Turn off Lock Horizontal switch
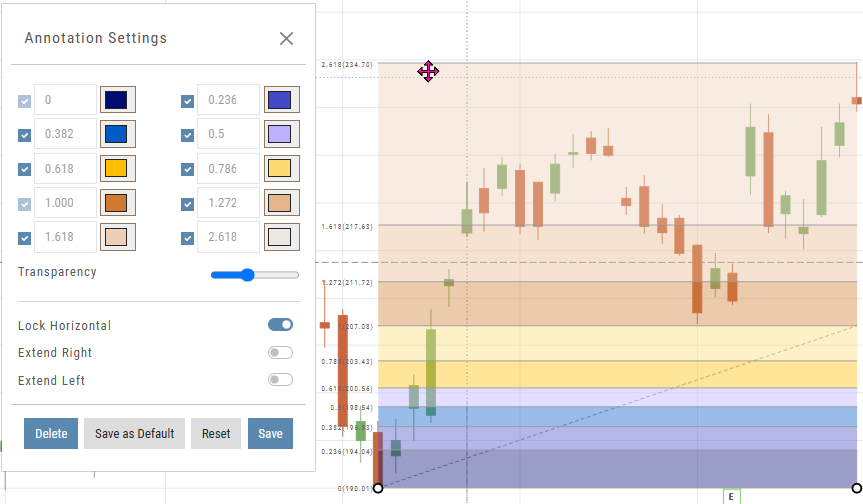Screen dimensions: 863x504 (x=280, y=325)
